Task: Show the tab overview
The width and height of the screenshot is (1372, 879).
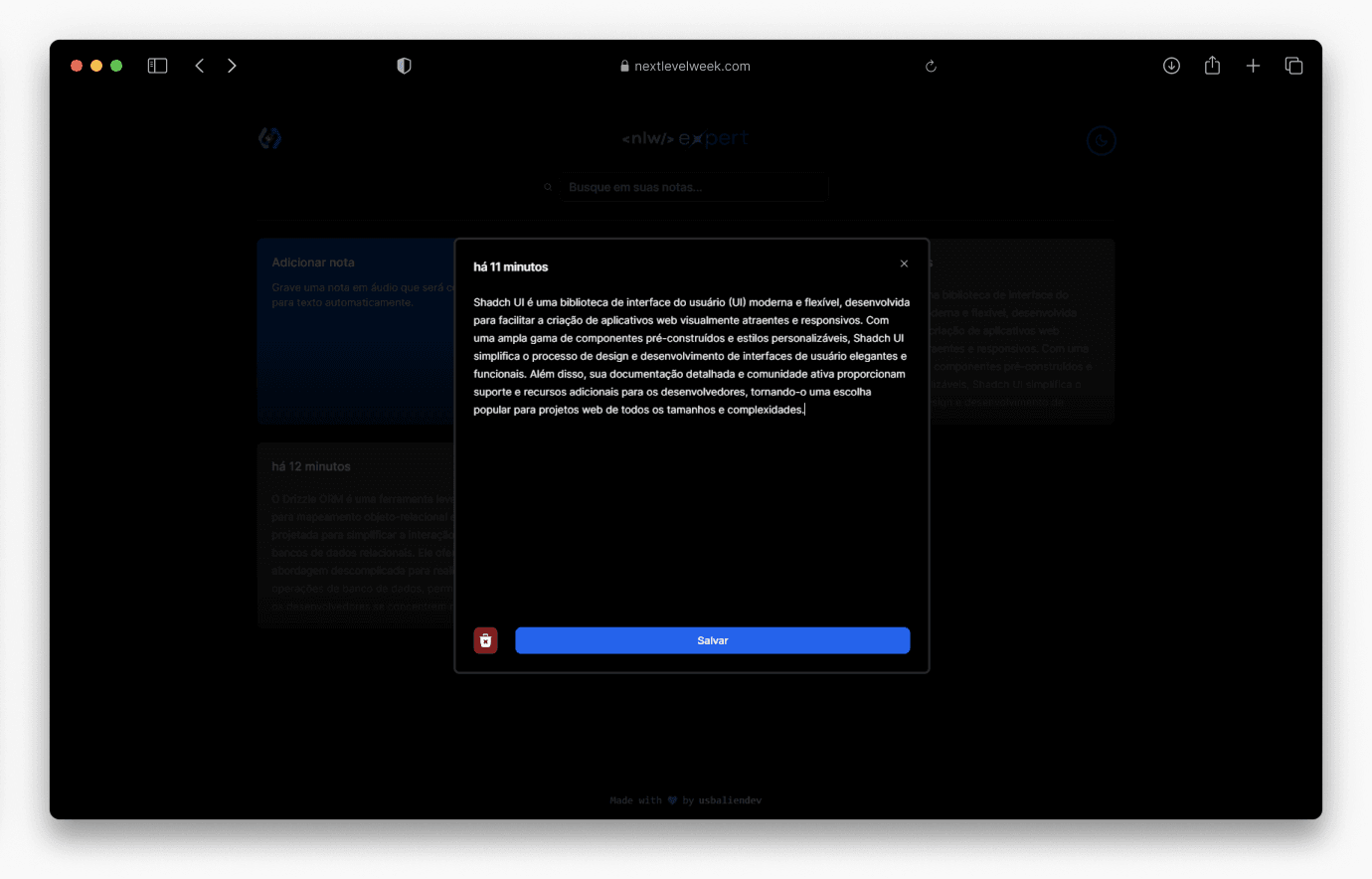Action: 1293,66
